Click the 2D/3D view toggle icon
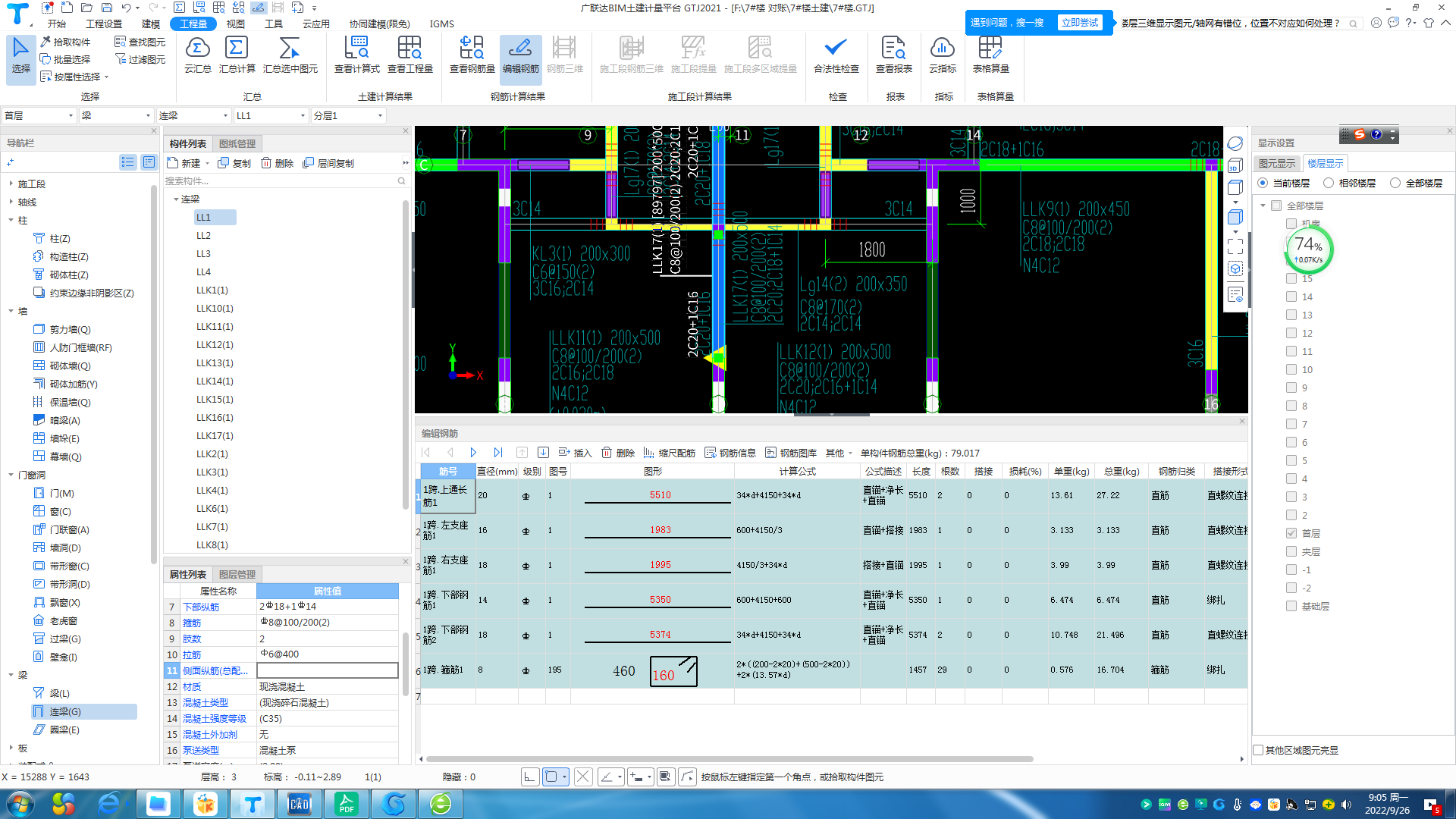The height and width of the screenshot is (819, 1456). [1235, 166]
